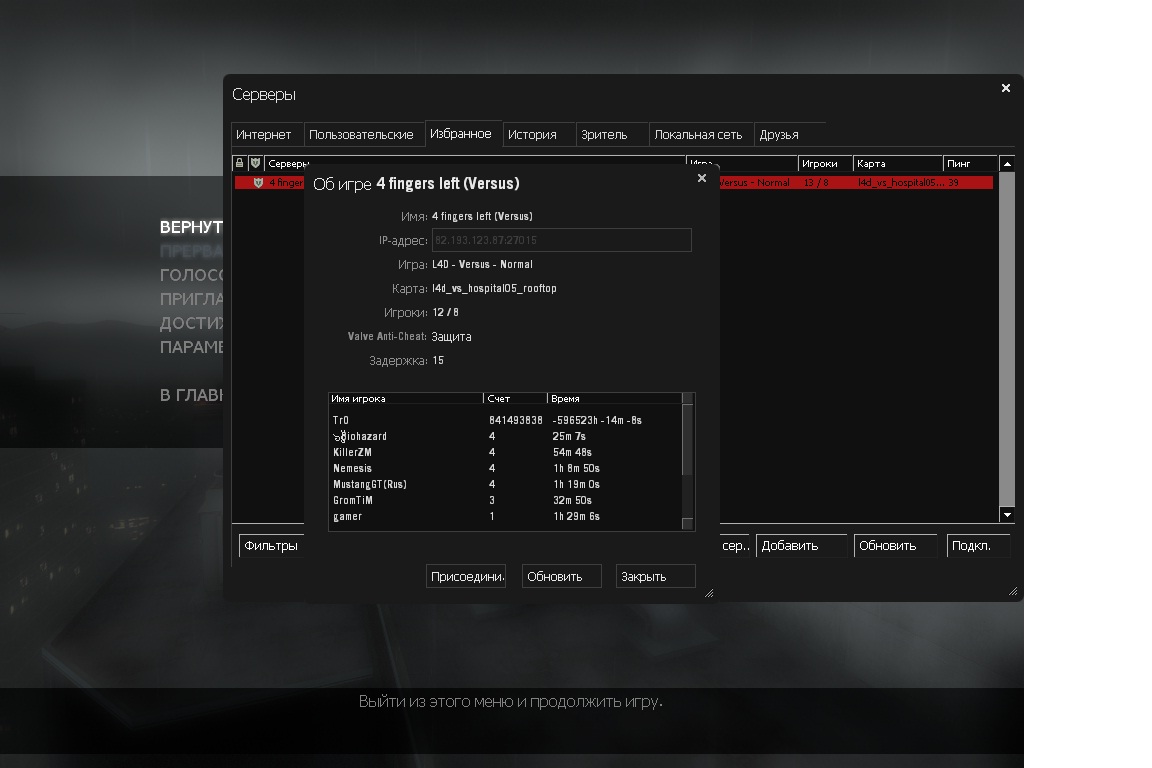Image resolution: width=1152 pixels, height=768 pixels.
Task: Open the Фильтры button in Servers window
Action: [271, 545]
